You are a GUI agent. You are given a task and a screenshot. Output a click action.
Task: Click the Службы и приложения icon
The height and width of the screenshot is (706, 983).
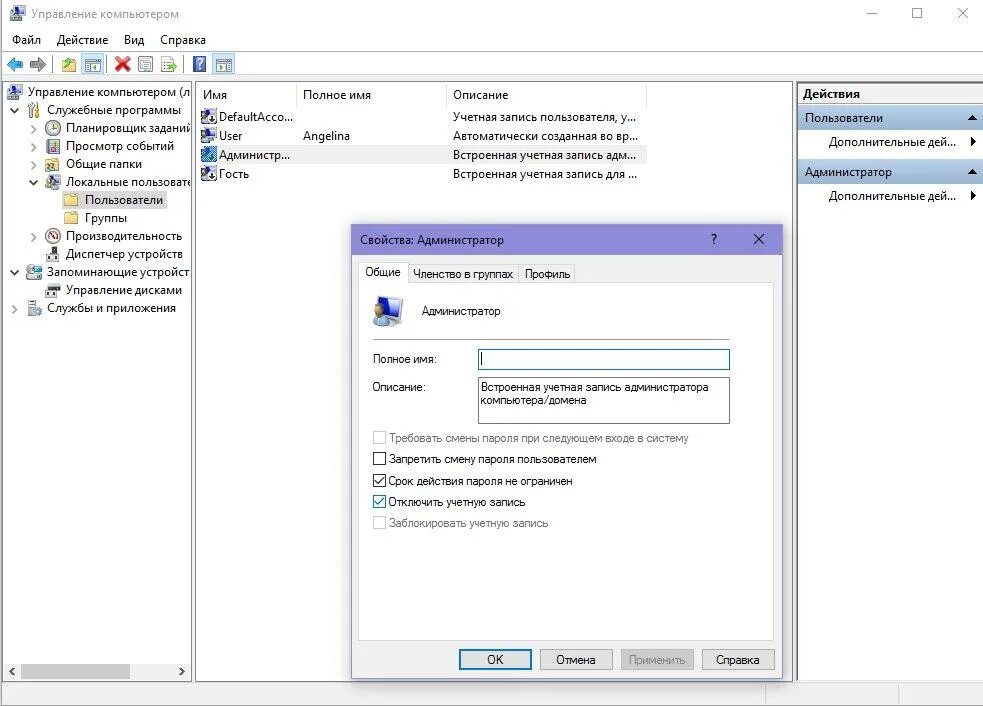click(x=34, y=308)
